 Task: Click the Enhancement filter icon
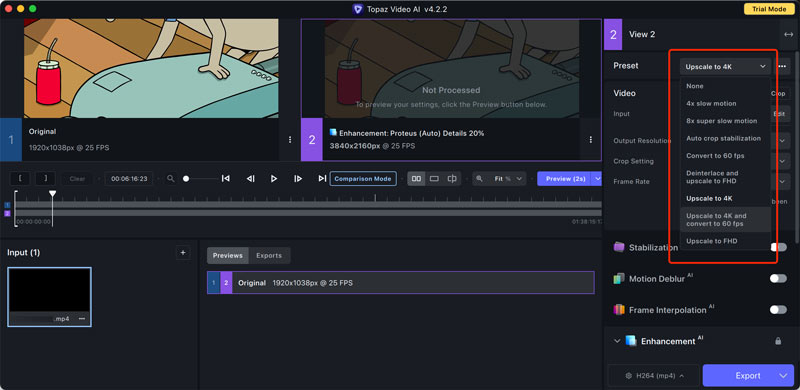631,341
